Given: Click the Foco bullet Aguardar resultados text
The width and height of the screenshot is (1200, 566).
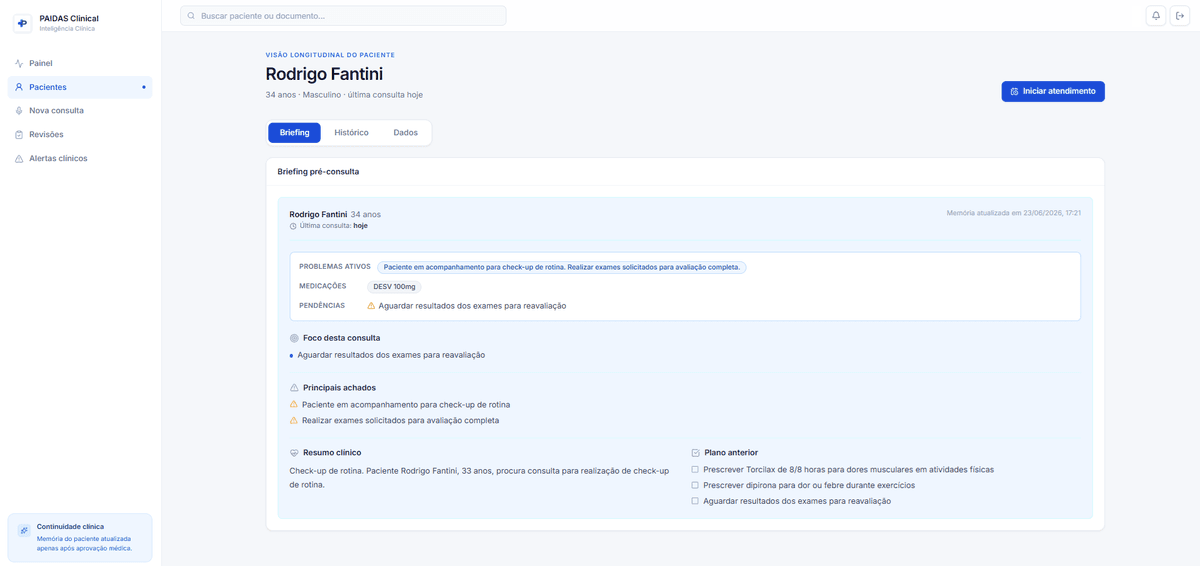Looking at the screenshot, I should (391, 355).
